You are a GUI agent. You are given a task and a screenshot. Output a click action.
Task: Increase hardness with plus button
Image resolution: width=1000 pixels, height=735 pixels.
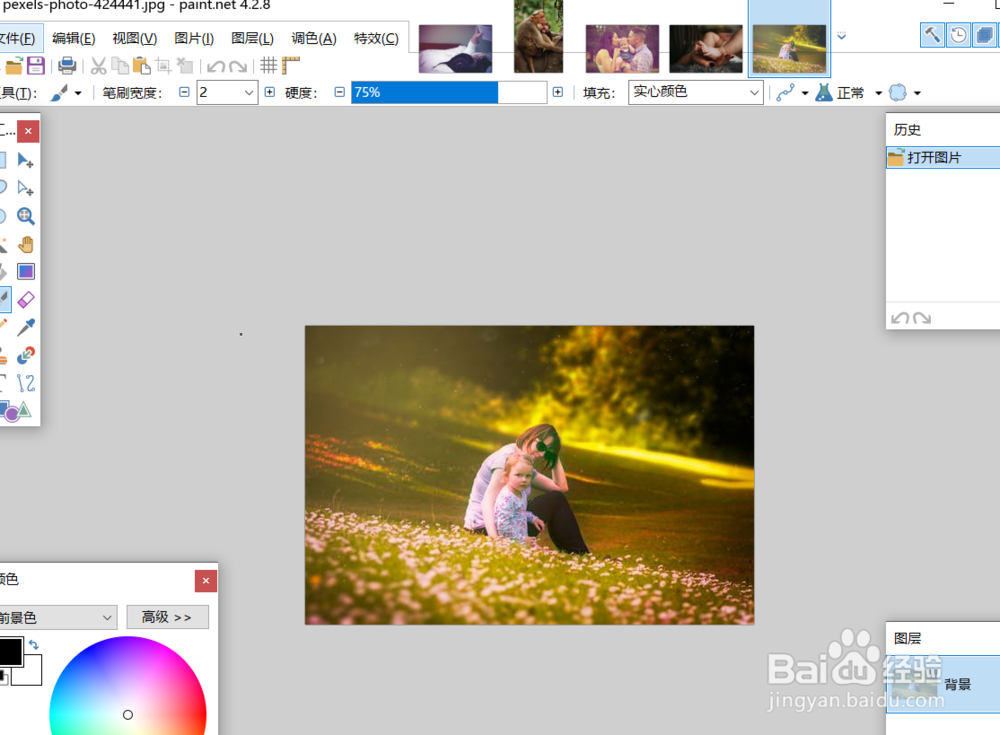(558, 93)
